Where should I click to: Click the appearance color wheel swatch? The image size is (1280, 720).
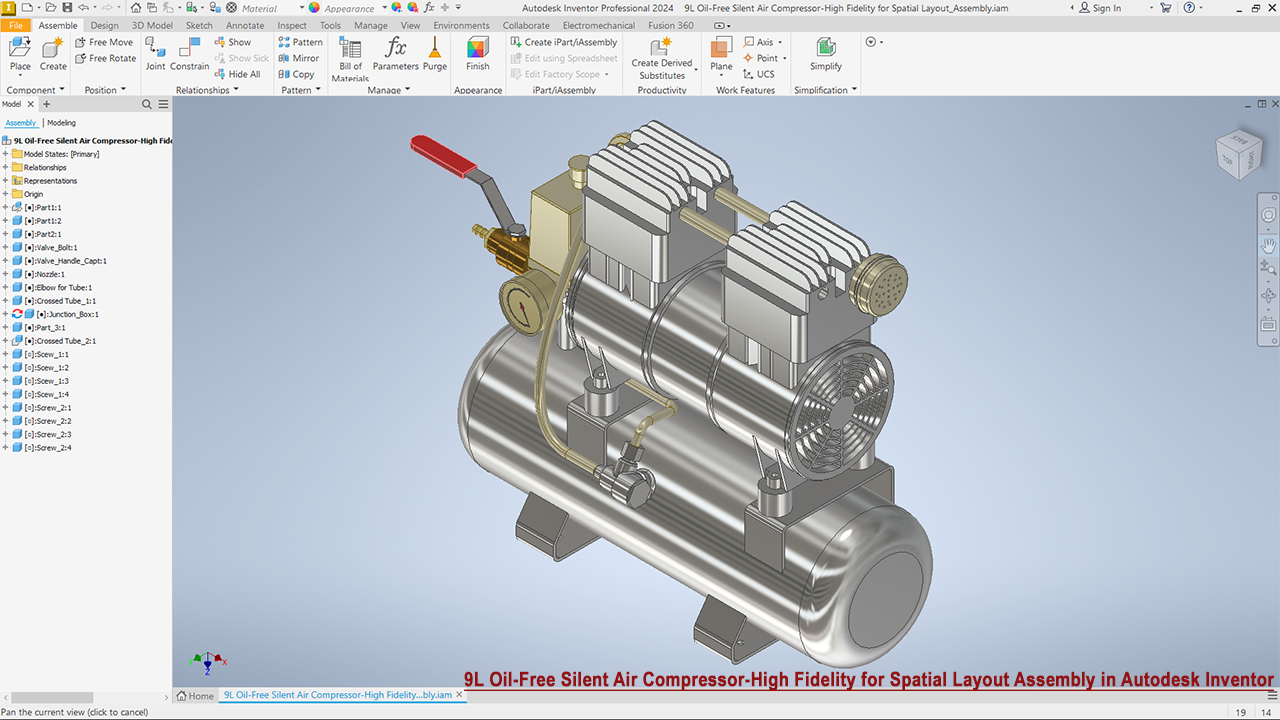[314, 8]
